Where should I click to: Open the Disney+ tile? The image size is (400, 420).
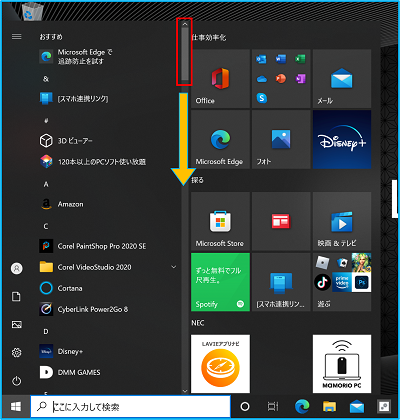click(x=342, y=139)
